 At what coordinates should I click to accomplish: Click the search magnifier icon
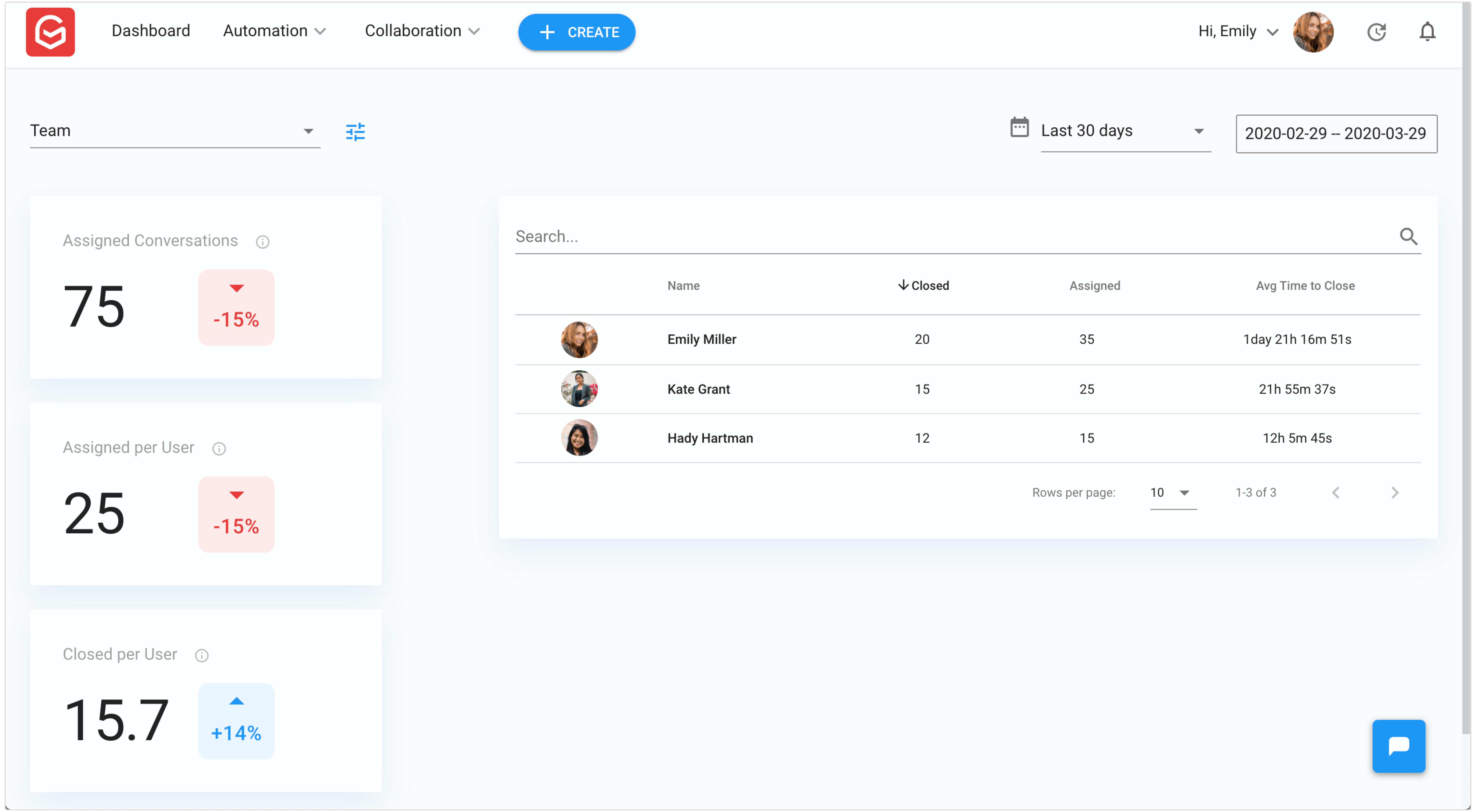pyautogui.click(x=1408, y=236)
